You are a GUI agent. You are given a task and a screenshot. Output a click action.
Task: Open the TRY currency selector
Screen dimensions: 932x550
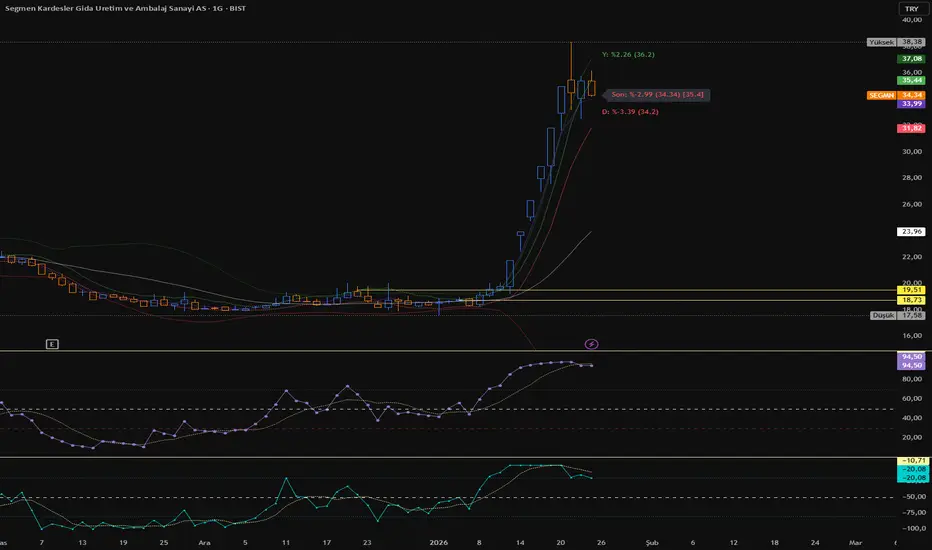click(x=910, y=8)
